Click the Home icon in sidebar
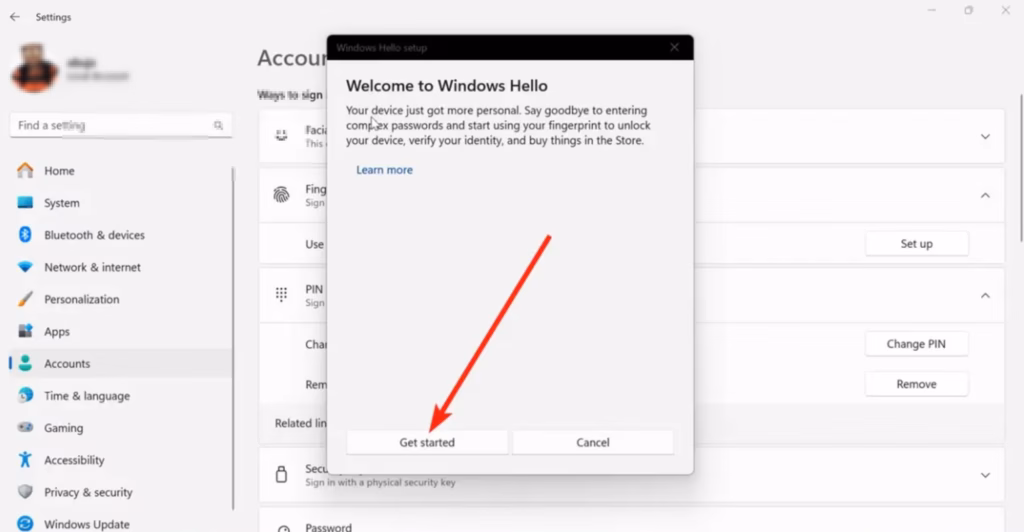This screenshot has width=1024, height=532. [26, 171]
